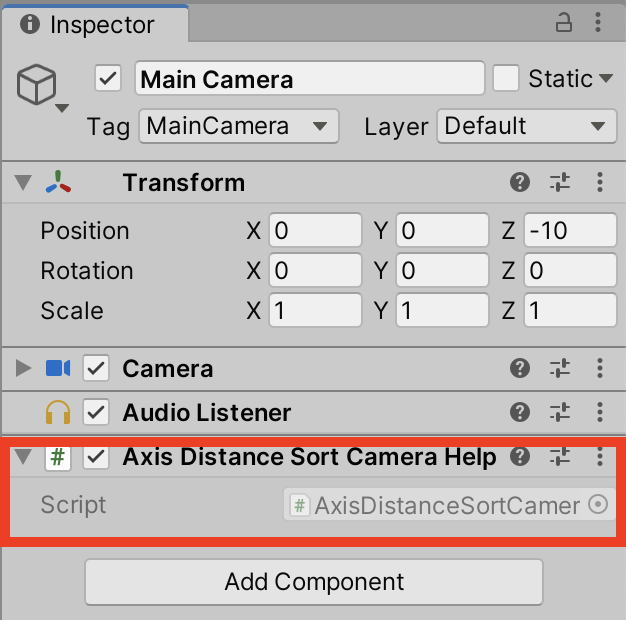Viewport: 626px width, 620px height.
Task: Click the Inspector lock icon
Action: pyautogui.click(x=564, y=23)
